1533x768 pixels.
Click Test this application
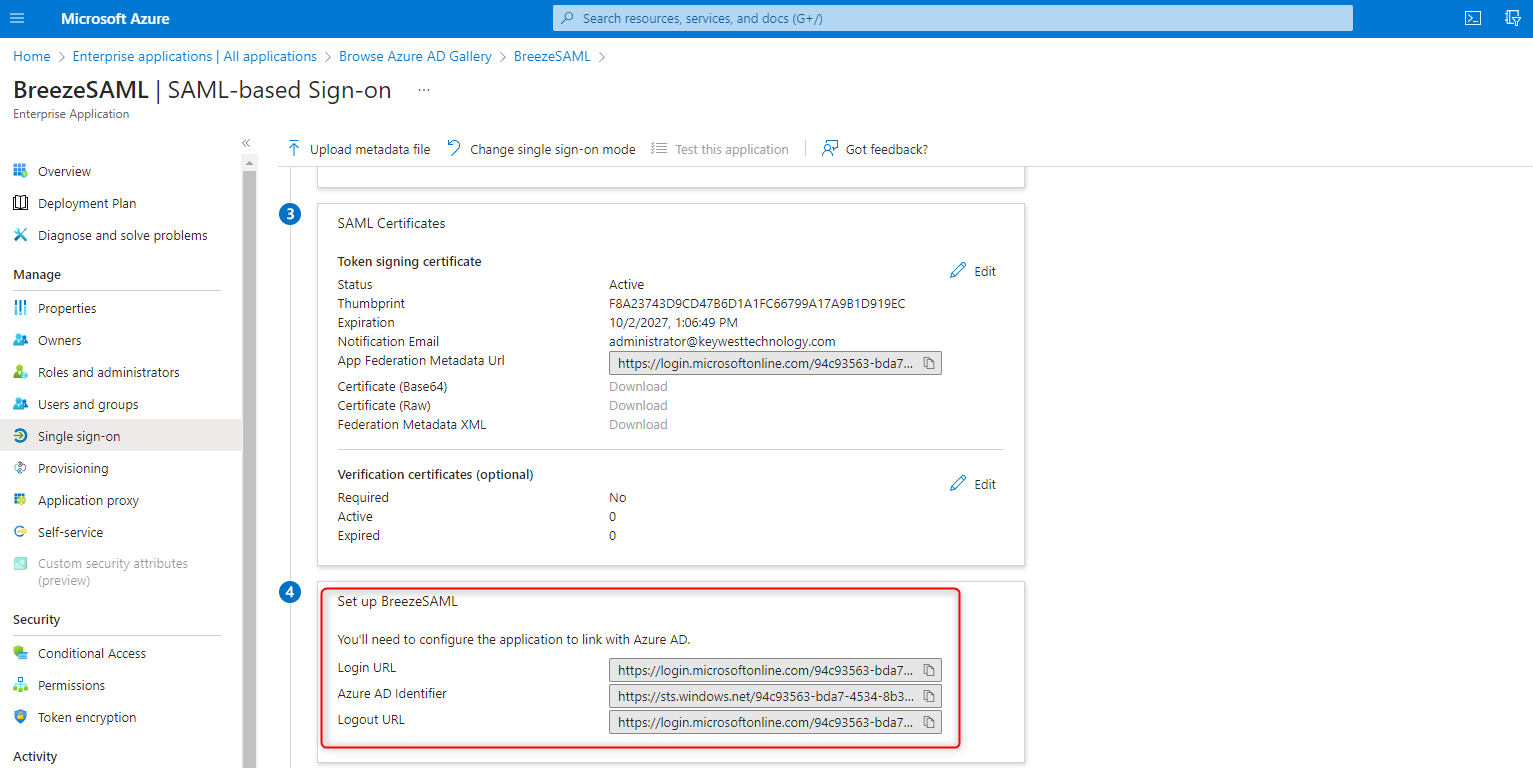720,149
